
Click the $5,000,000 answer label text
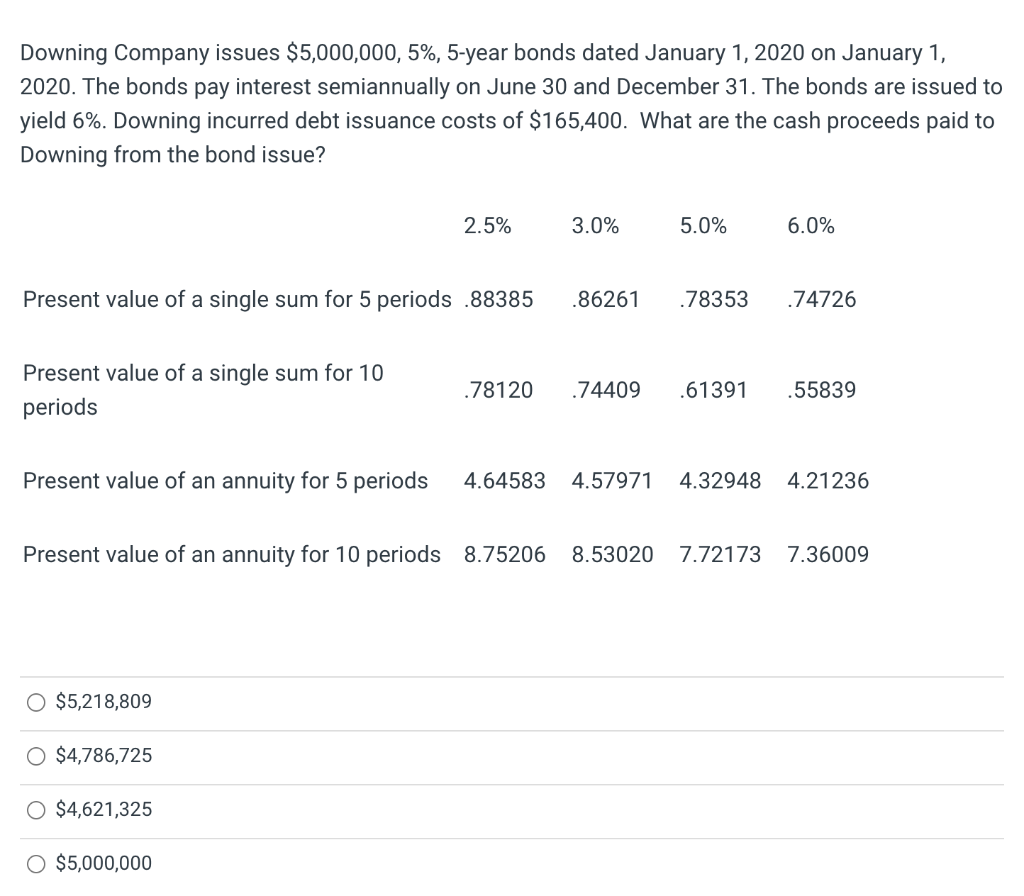pos(102,863)
